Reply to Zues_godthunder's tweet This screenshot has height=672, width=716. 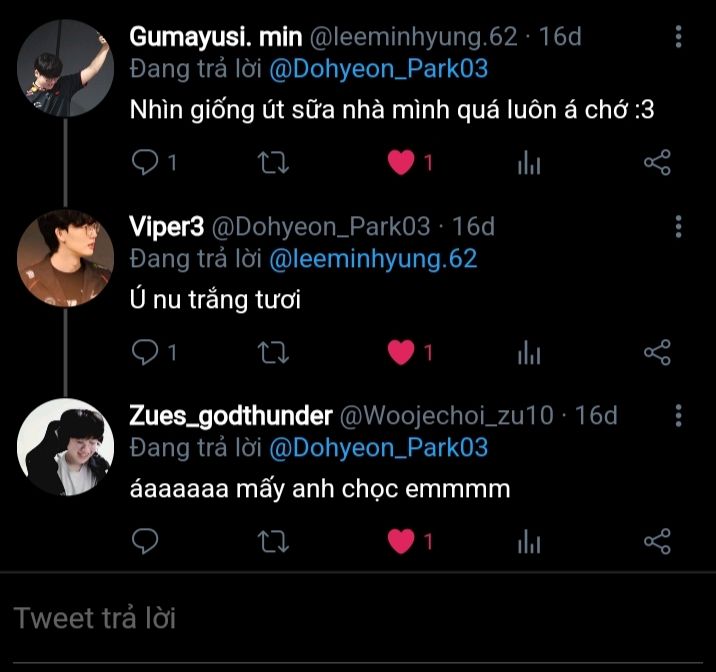146,542
